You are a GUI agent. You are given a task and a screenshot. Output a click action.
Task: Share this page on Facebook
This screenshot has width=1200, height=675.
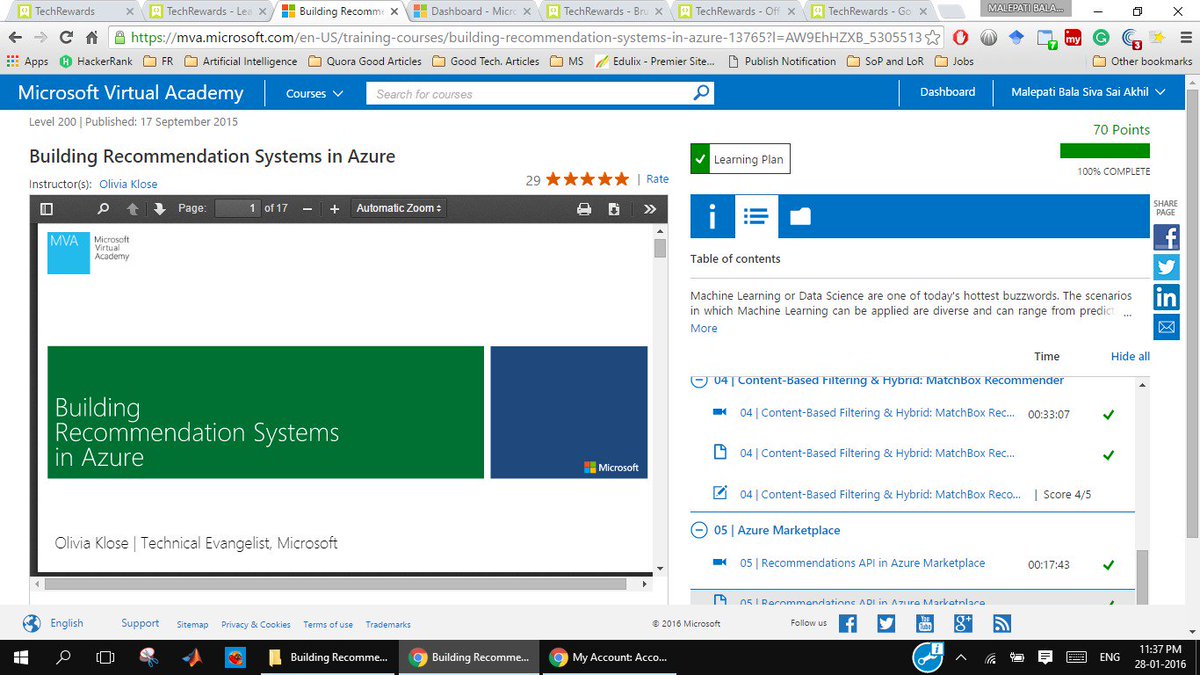[1166, 237]
